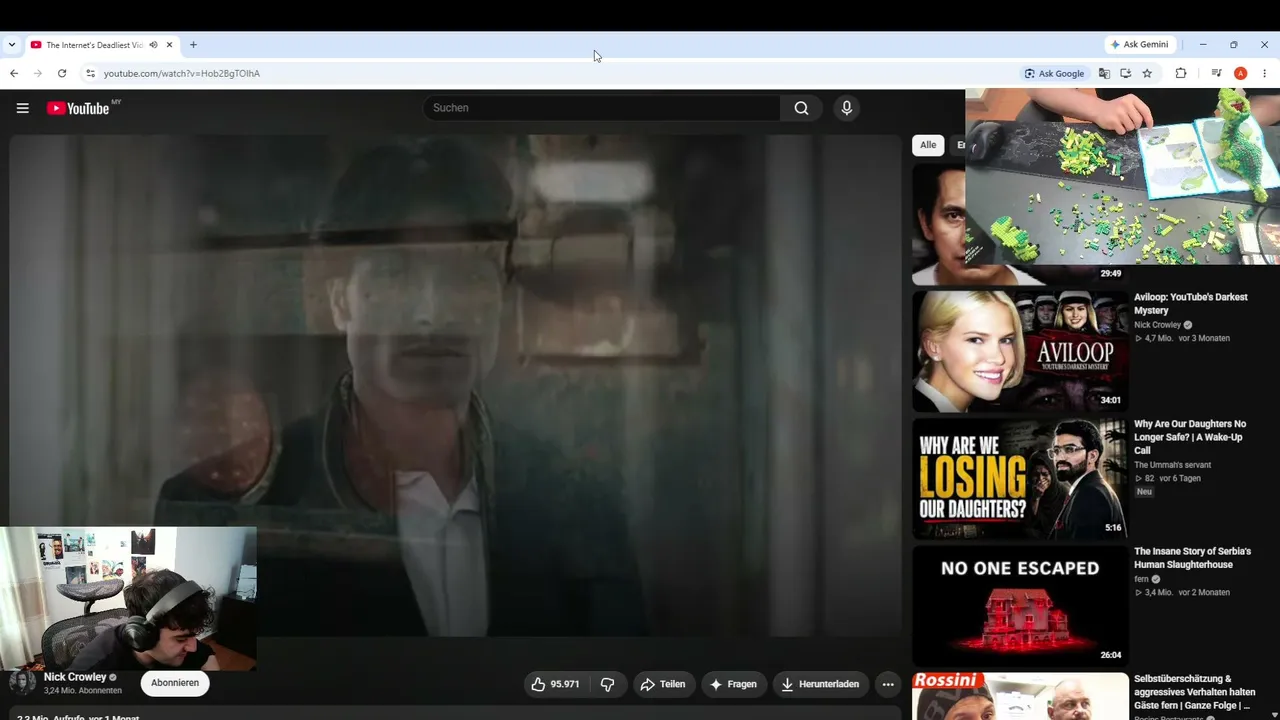The height and width of the screenshot is (720, 1280).
Task: Focus the Suchen search field
Action: coord(602,108)
